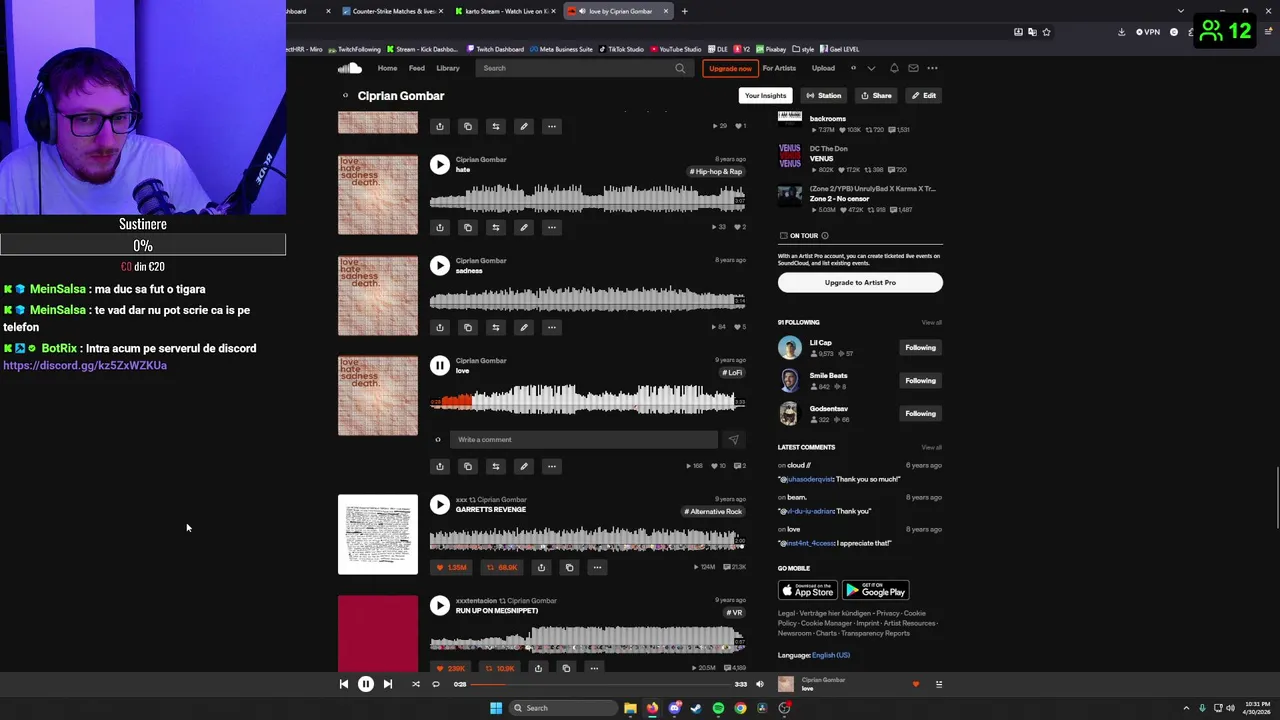Toggle repeat in player bar

[x=436, y=684]
